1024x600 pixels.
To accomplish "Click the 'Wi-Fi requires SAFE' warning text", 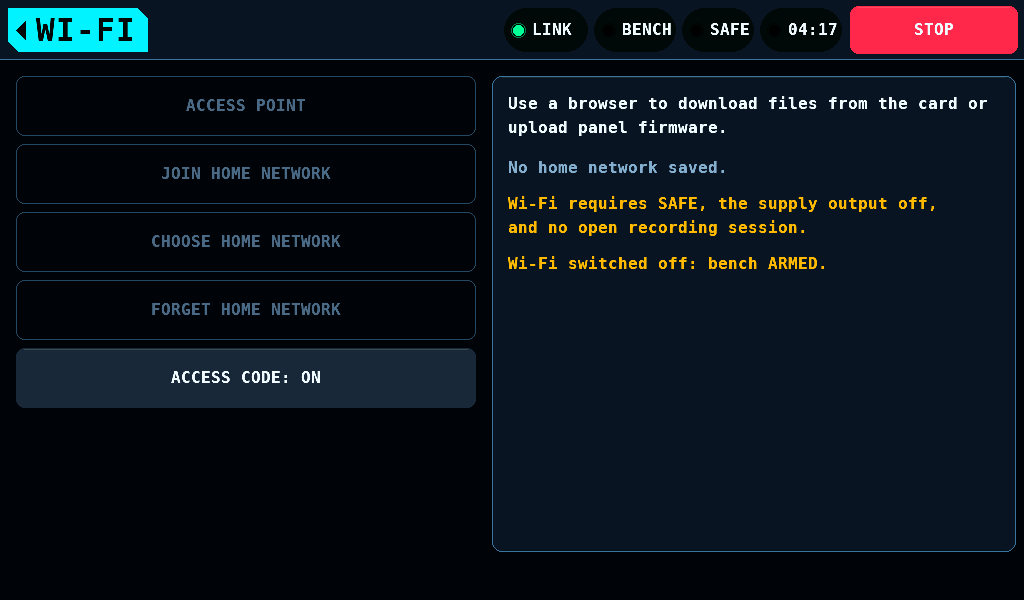I will pos(722,215).
